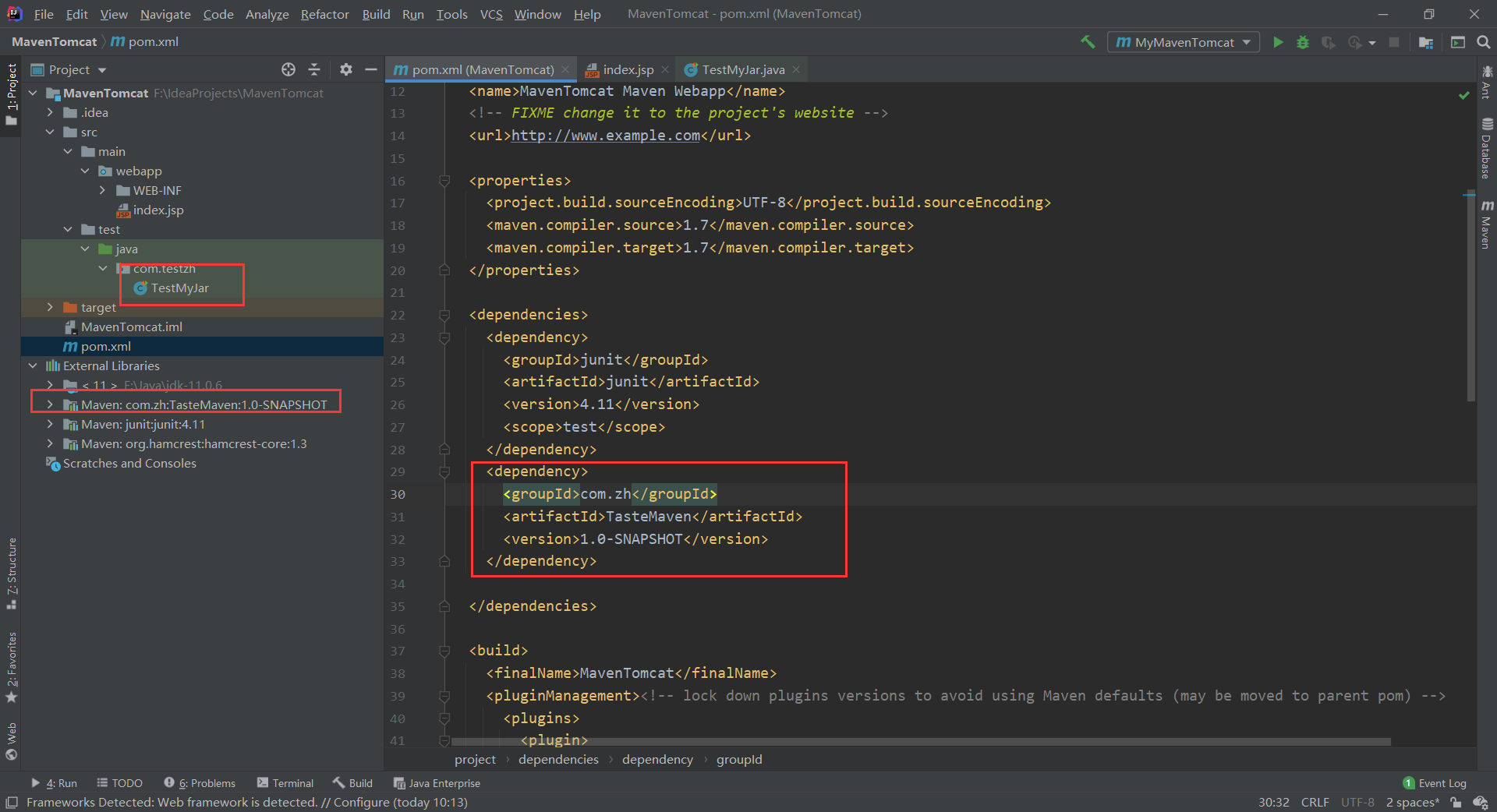The height and width of the screenshot is (812, 1497).
Task: Click the 2 spaces indent indicator
Action: tap(1412, 802)
